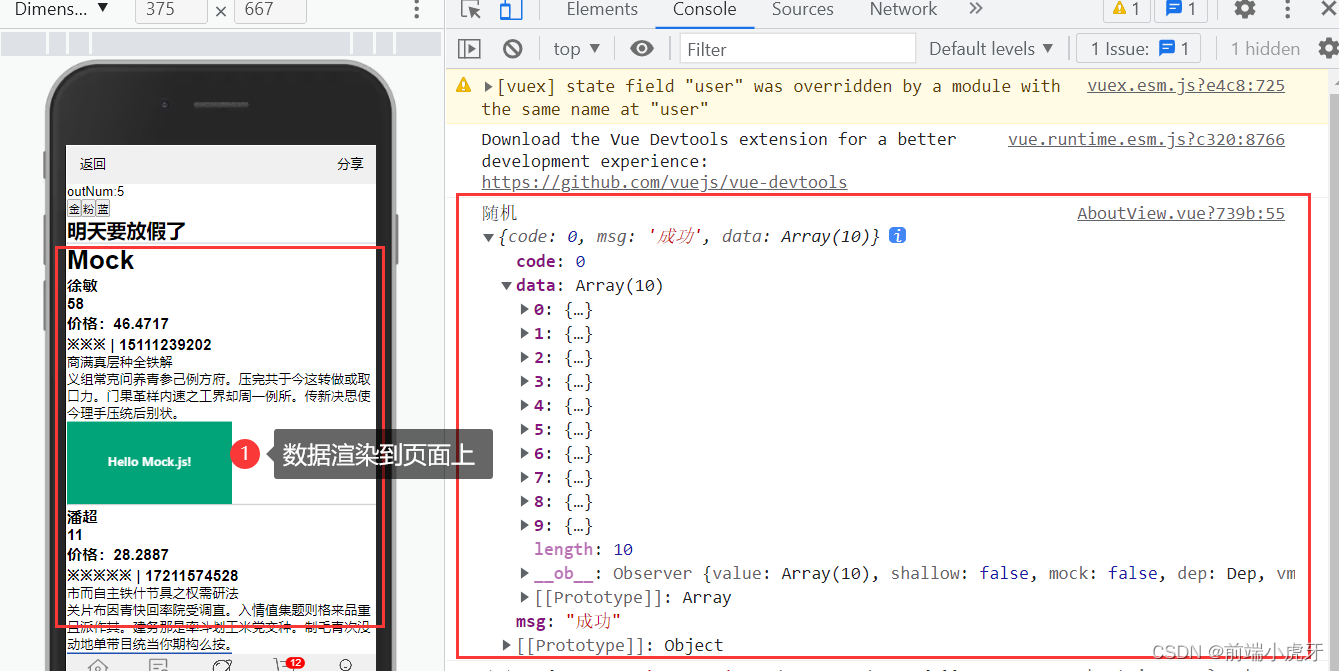Open vuex.esm.js source link
The width and height of the screenshot is (1339, 671).
(1186, 86)
